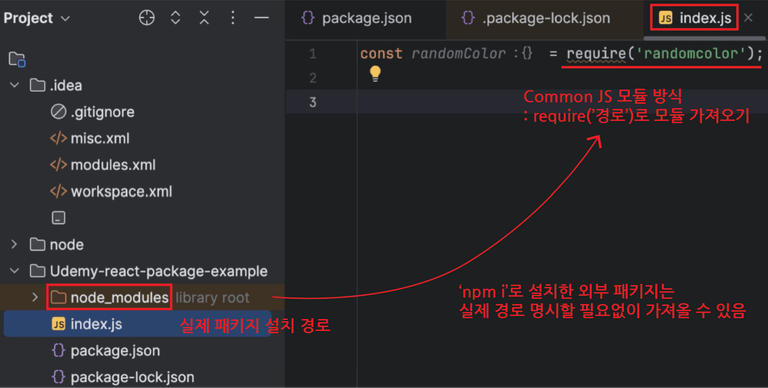Click the node_modules folder icon
Screen dimensions: 768x388
coord(58,297)
